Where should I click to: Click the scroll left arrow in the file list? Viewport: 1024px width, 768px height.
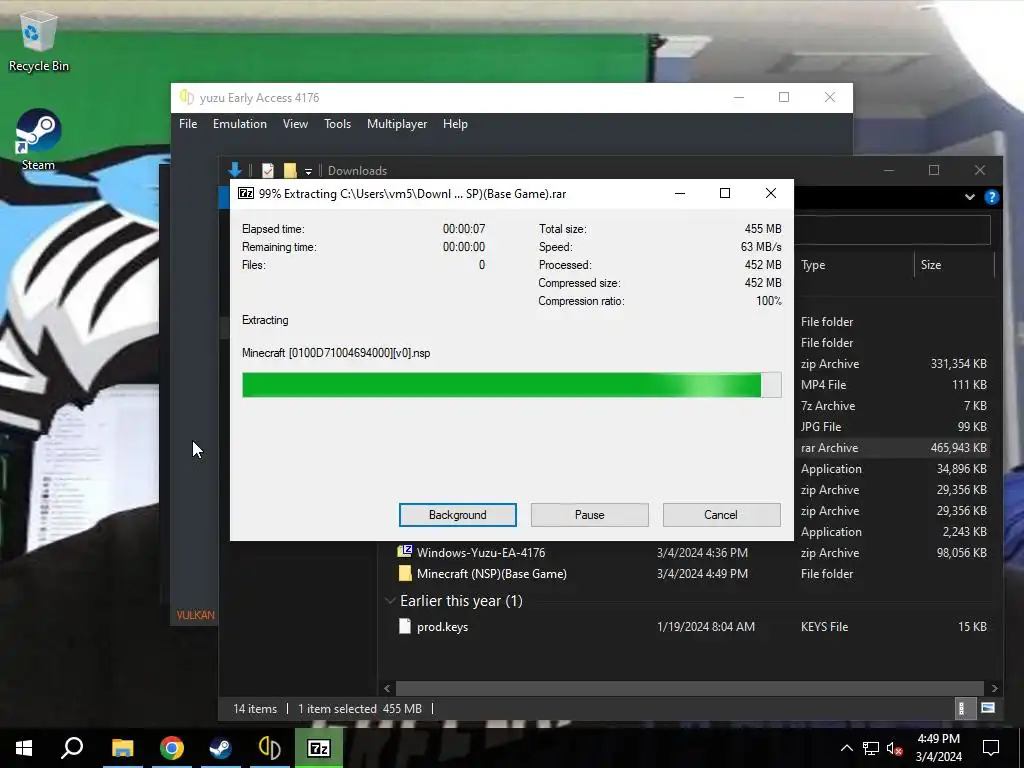click(387, 688)
